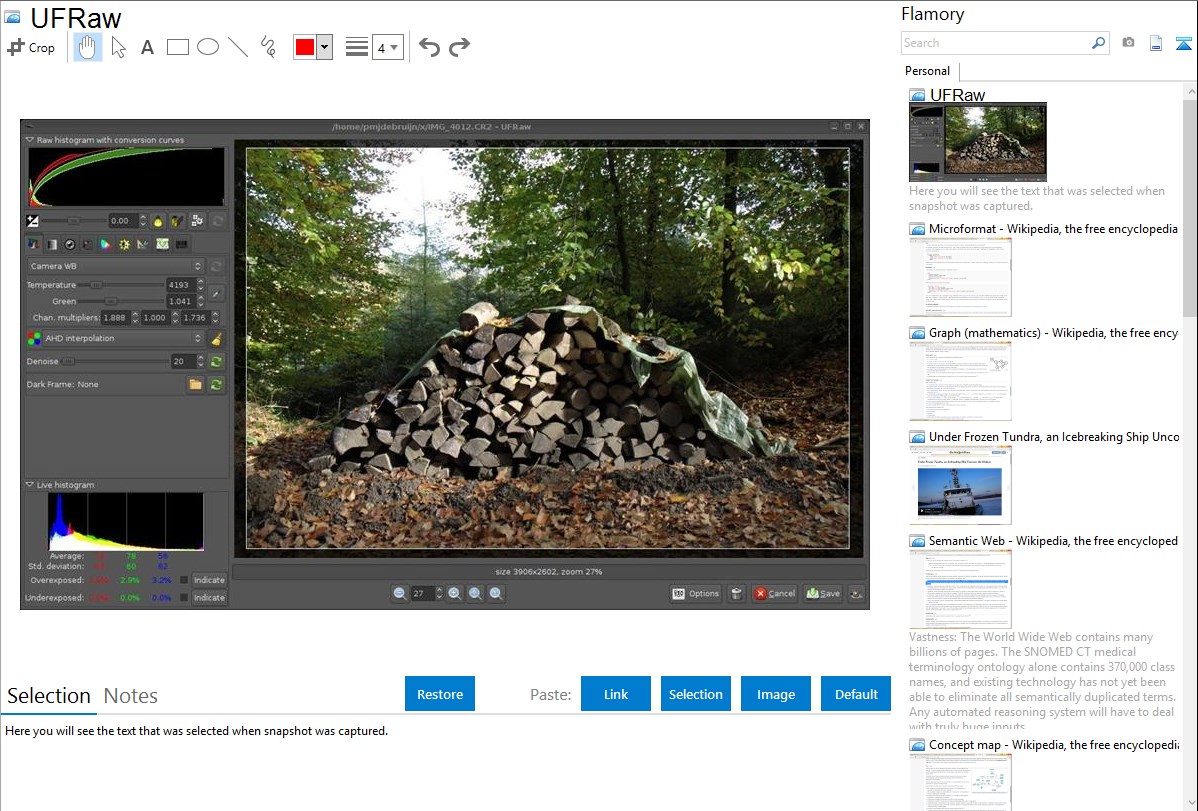Select the straight line tool
Viewport: 1198px width, 811px height.
coord(238,47)
